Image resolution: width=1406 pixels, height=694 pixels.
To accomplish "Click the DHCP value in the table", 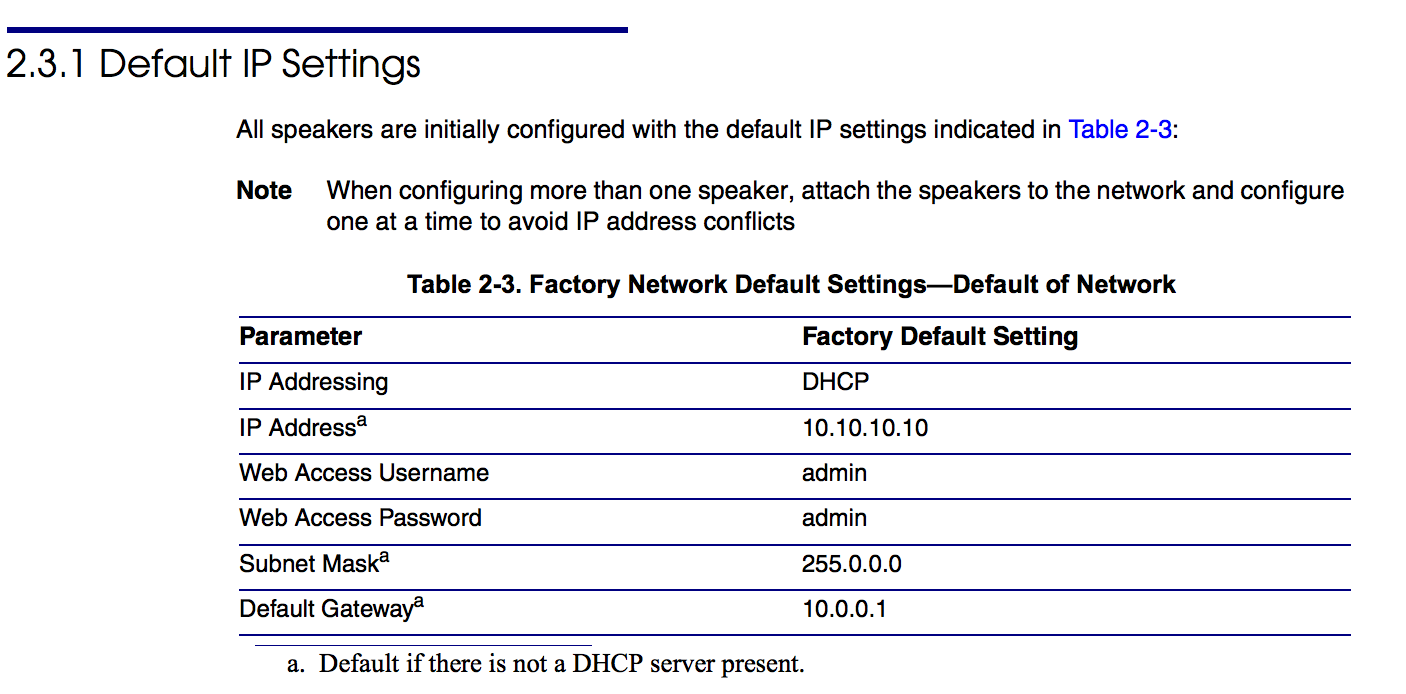I will (837, 382).
